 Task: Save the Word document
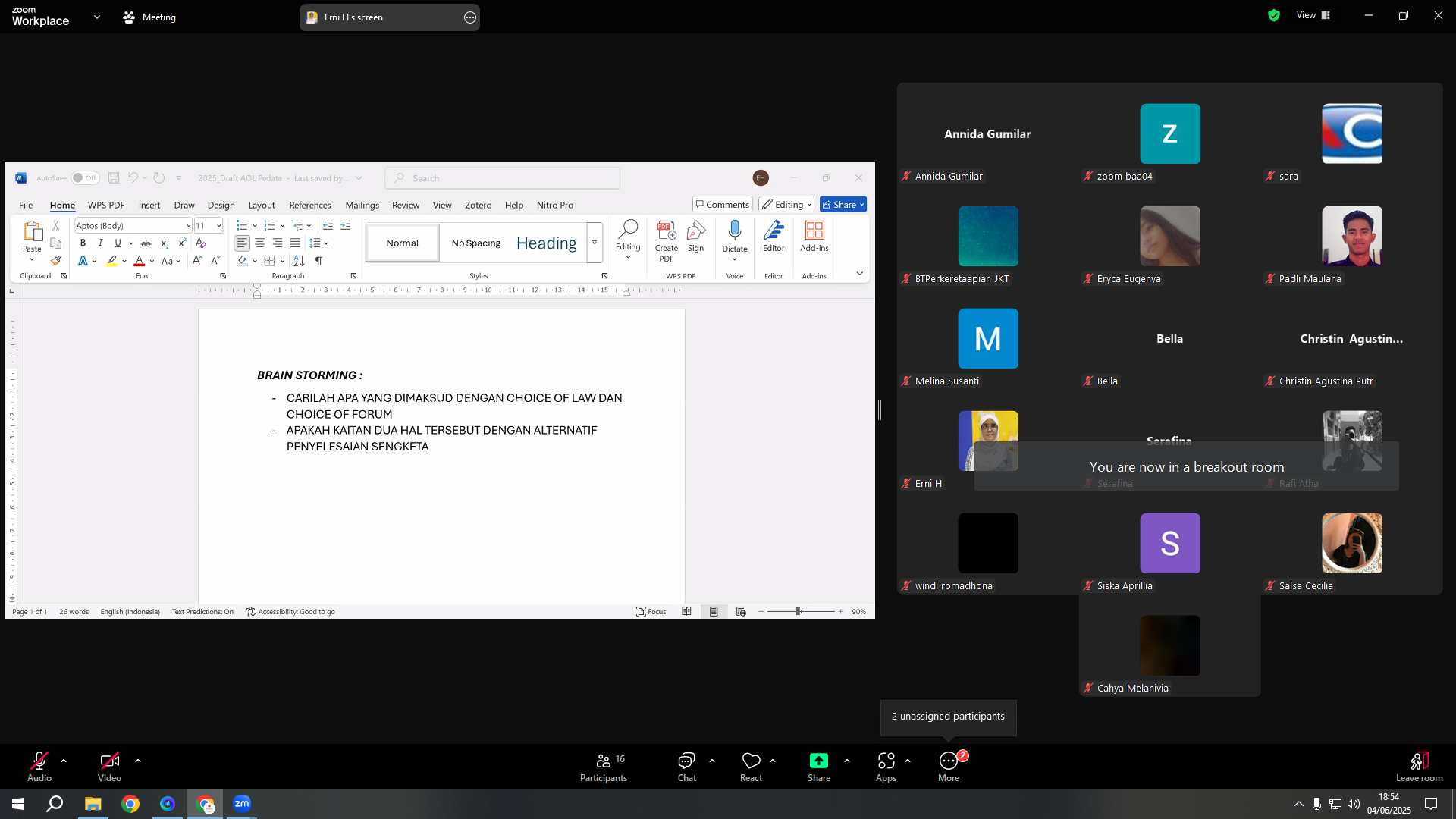tap(114, 178)
